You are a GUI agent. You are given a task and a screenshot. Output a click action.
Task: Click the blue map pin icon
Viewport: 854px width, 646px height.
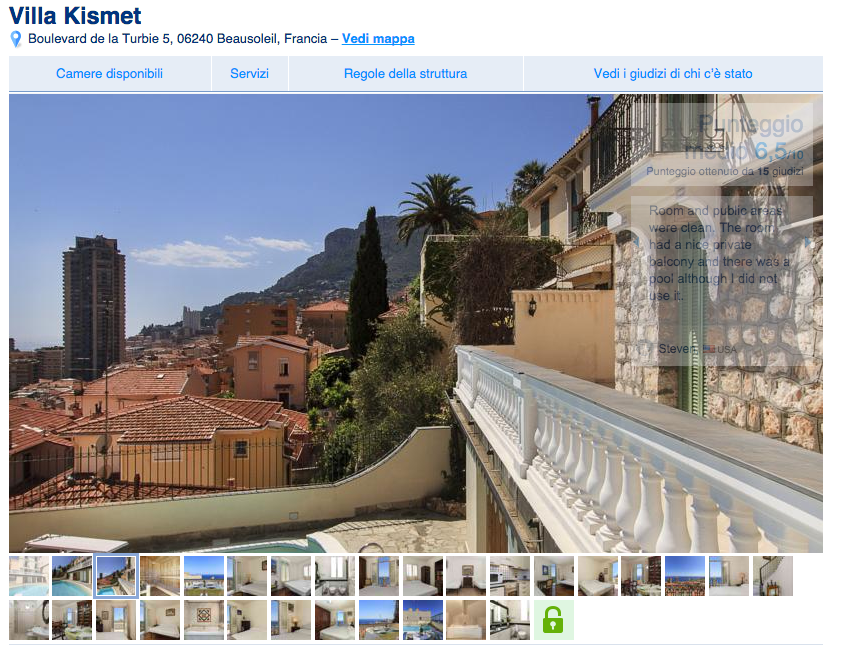pos(16,39)
